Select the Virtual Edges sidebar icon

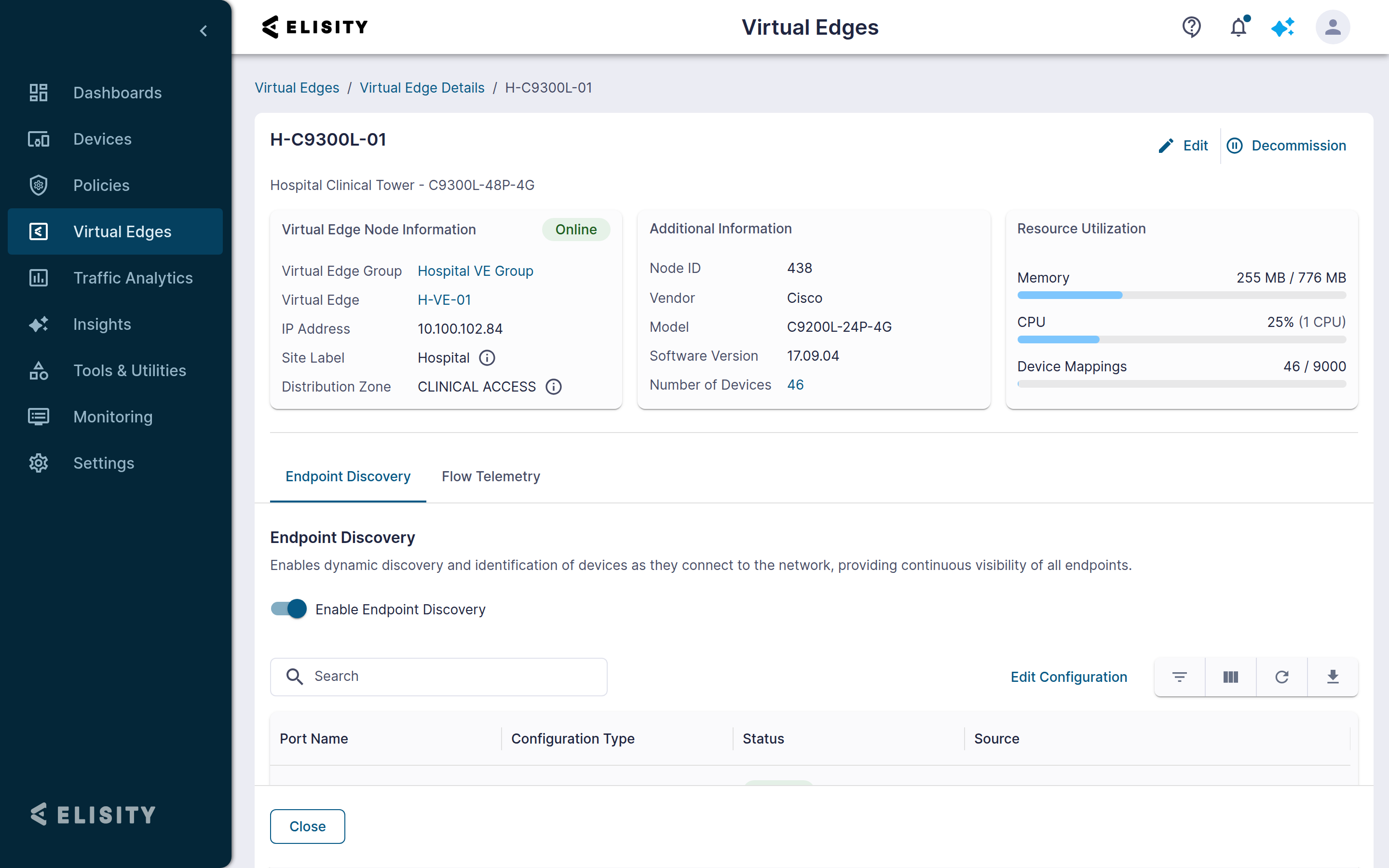point(39,231)
